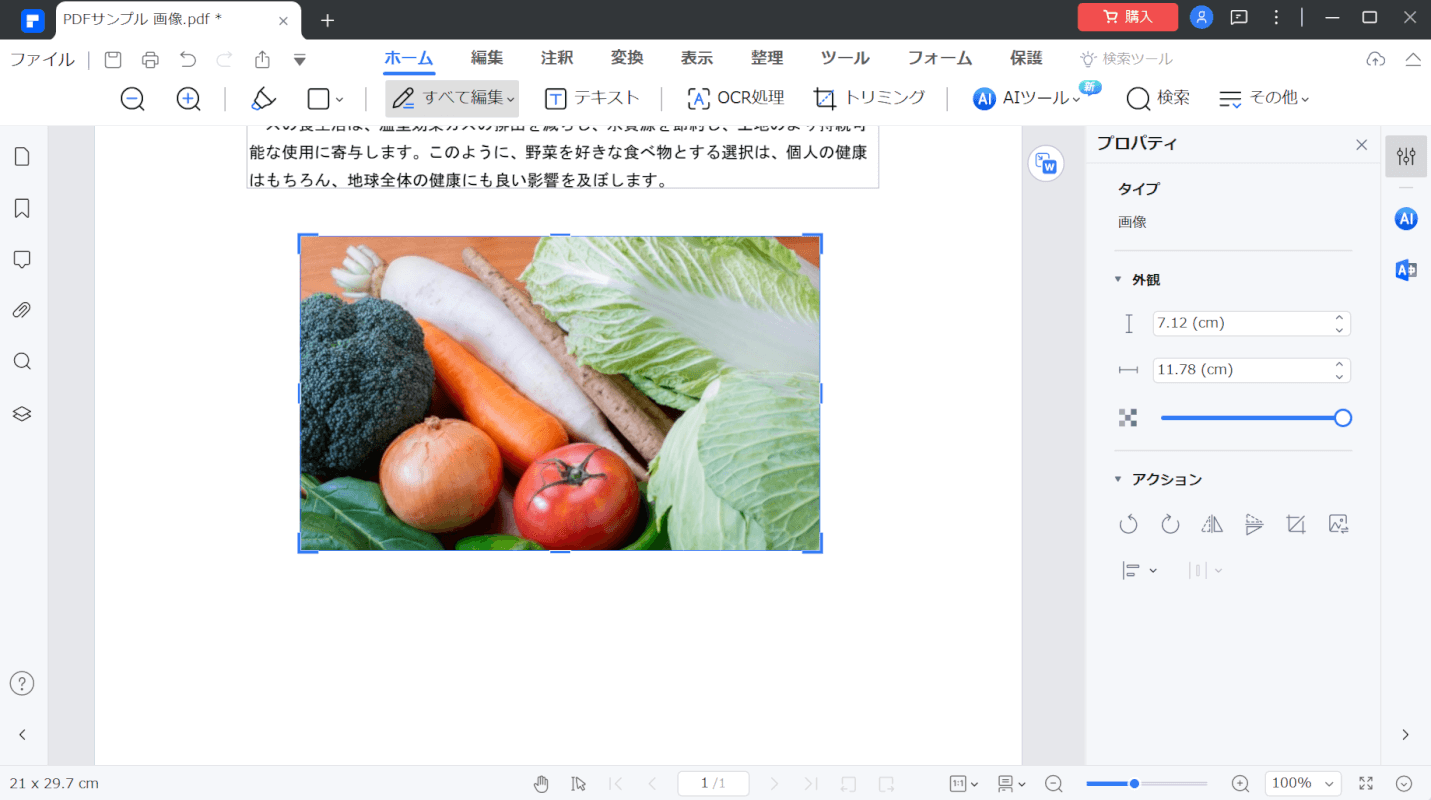1431x800 pixels.
Task: Undo the last action
Action: (188, 59)
